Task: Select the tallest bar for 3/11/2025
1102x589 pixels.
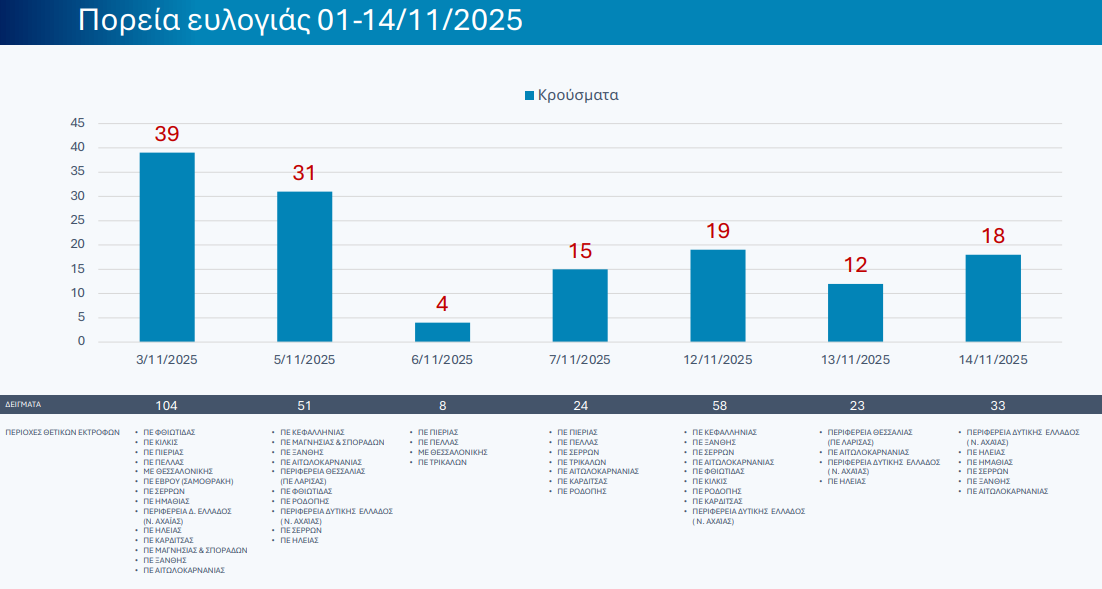Action: point(167,247)
